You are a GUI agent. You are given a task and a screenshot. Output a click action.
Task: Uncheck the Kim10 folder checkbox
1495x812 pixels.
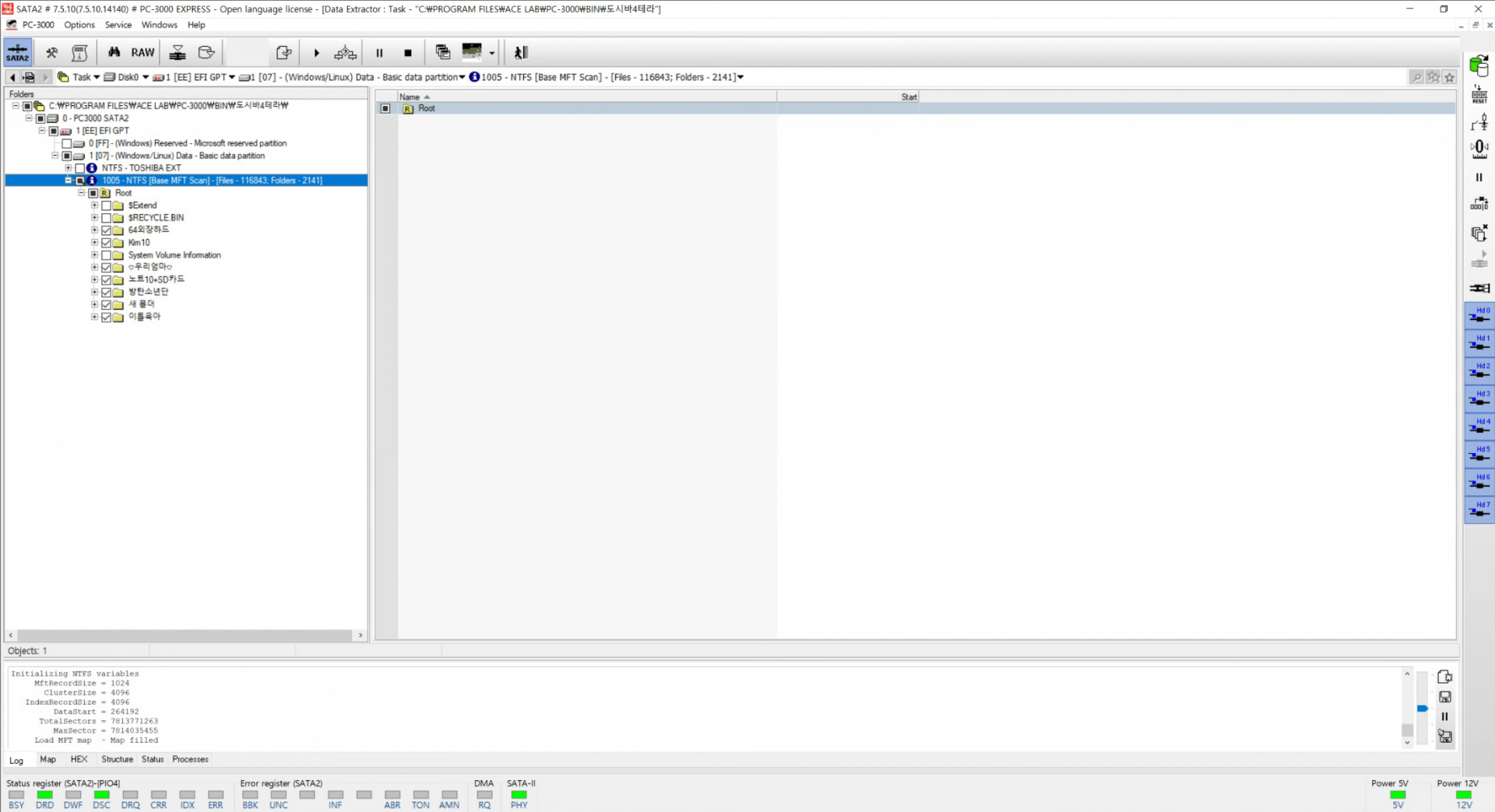[x=106, y=243]
